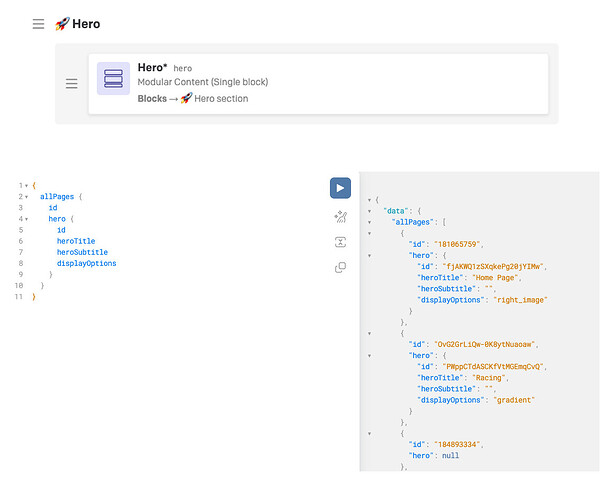
Task: Collapse the "allPages" array in response
Action: [369, 222]
